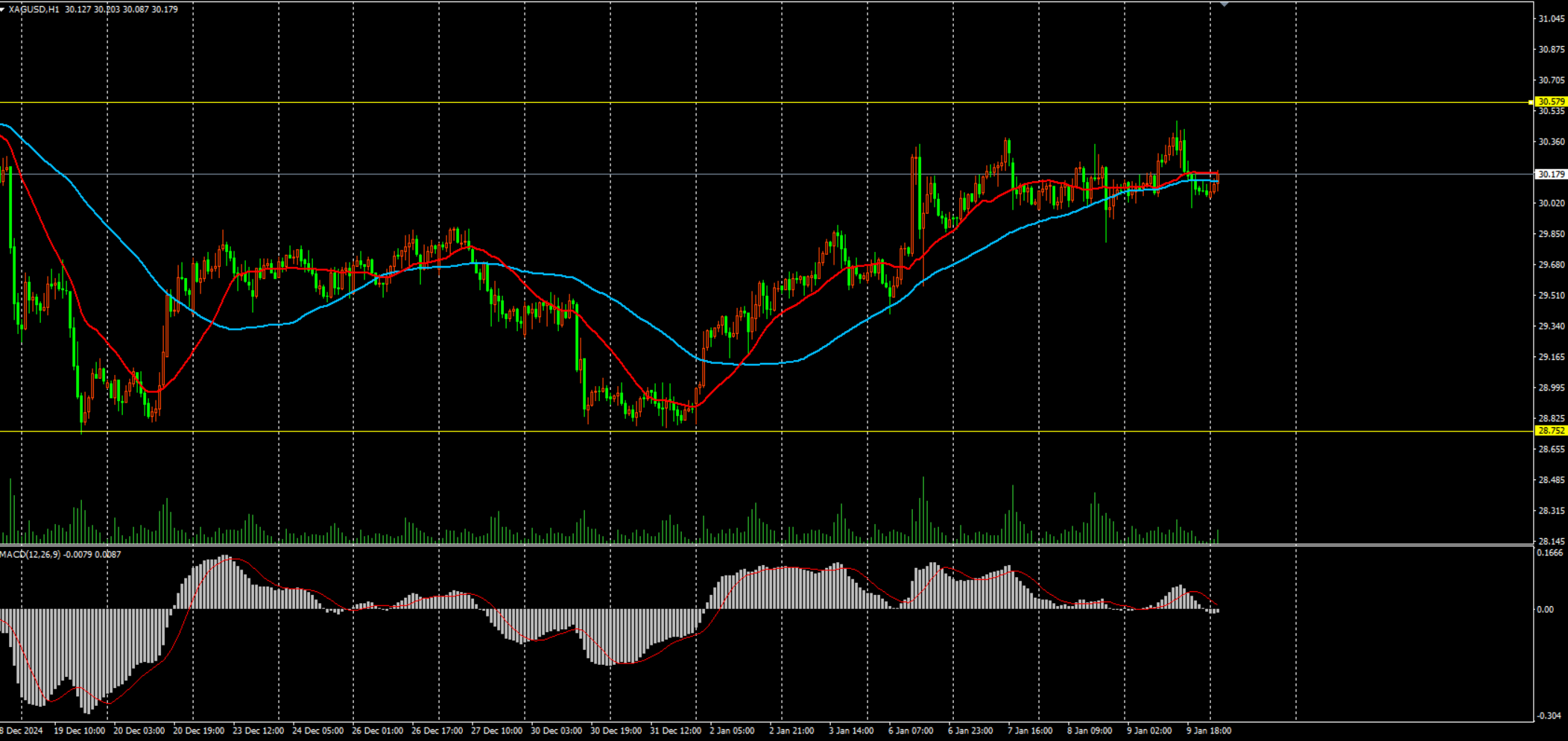This screenshot has width=1568, height=741.
Task: Click the 30.705 price axis value
Action: [1552, 81]
